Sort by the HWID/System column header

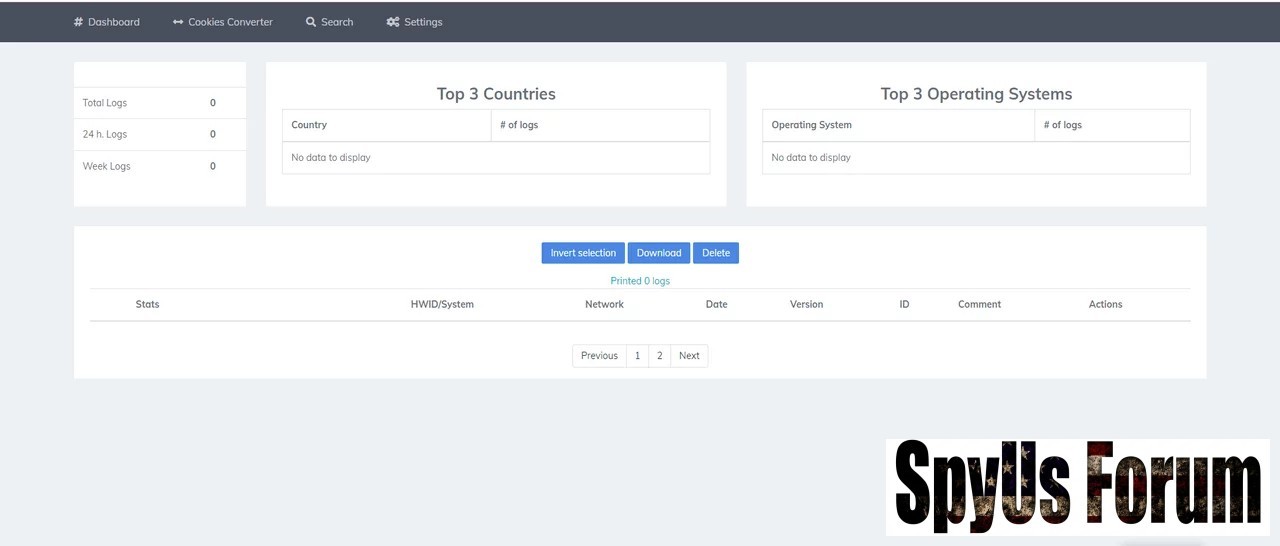point(442,304)
